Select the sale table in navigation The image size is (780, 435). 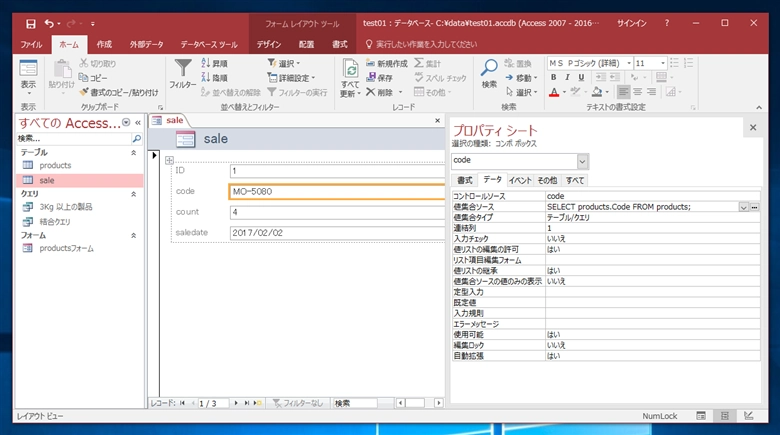(80, 180)
